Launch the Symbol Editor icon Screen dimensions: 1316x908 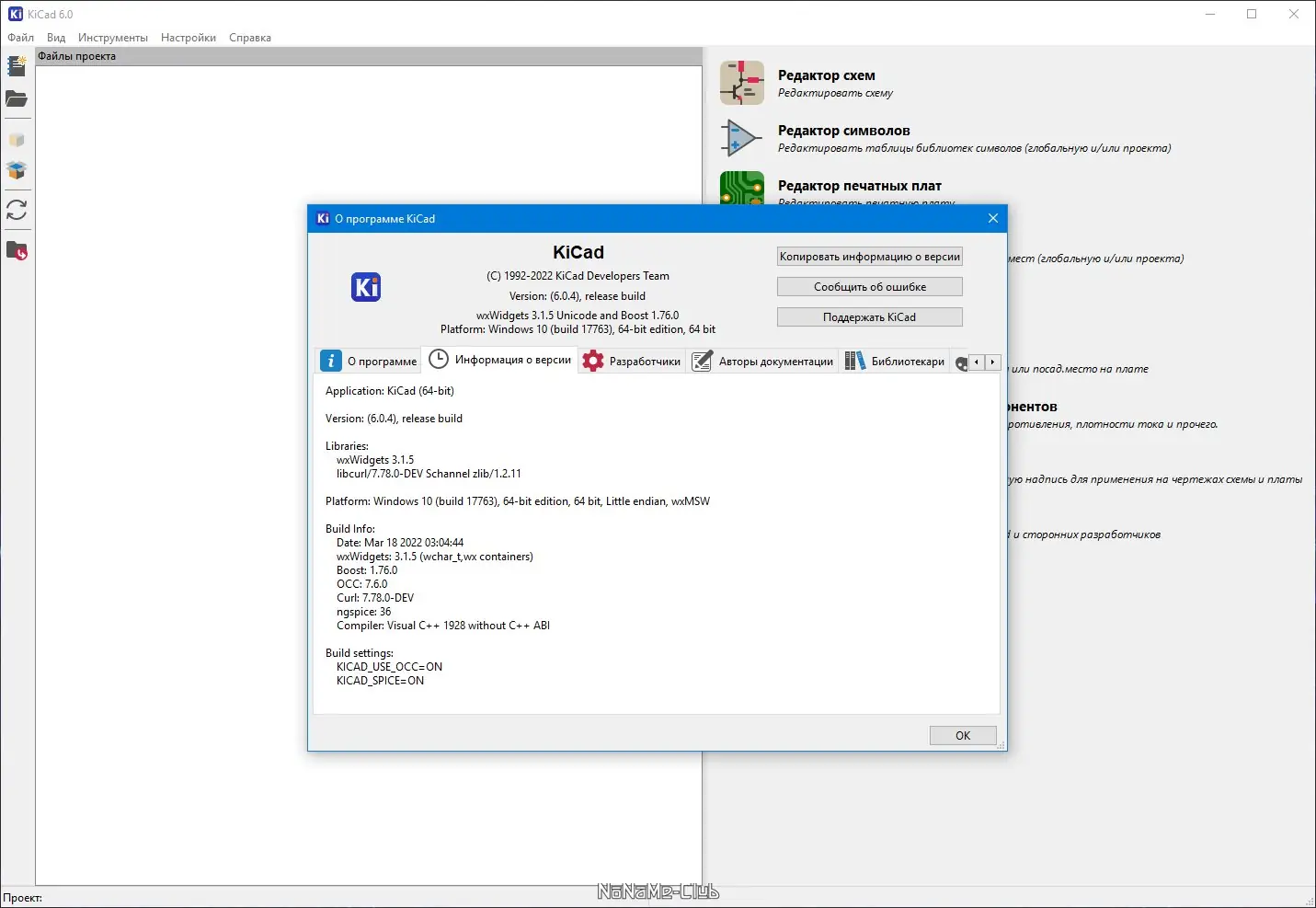click(742, 138)
